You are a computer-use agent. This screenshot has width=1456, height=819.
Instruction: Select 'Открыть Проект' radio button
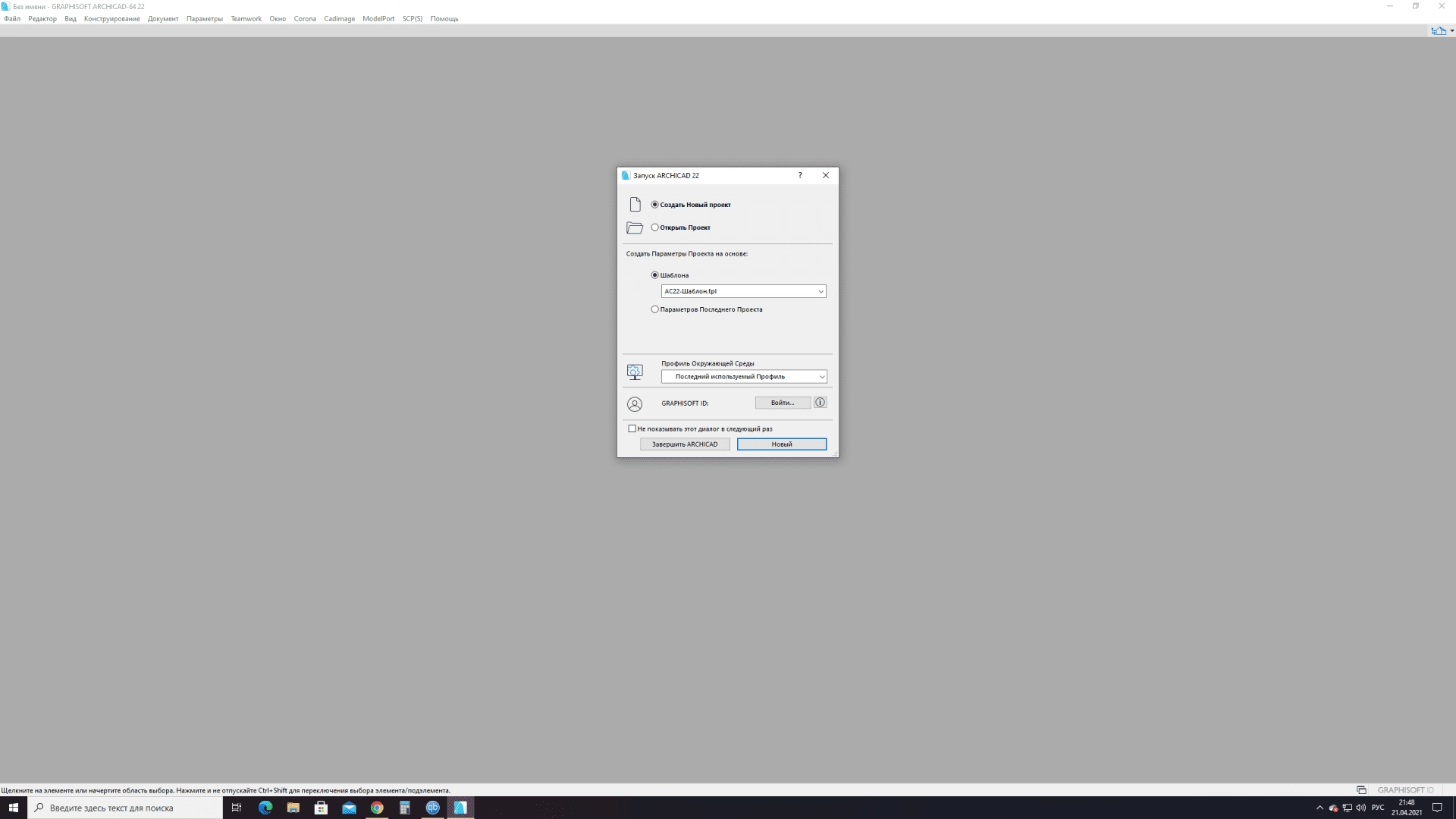[x=655, y=227]
